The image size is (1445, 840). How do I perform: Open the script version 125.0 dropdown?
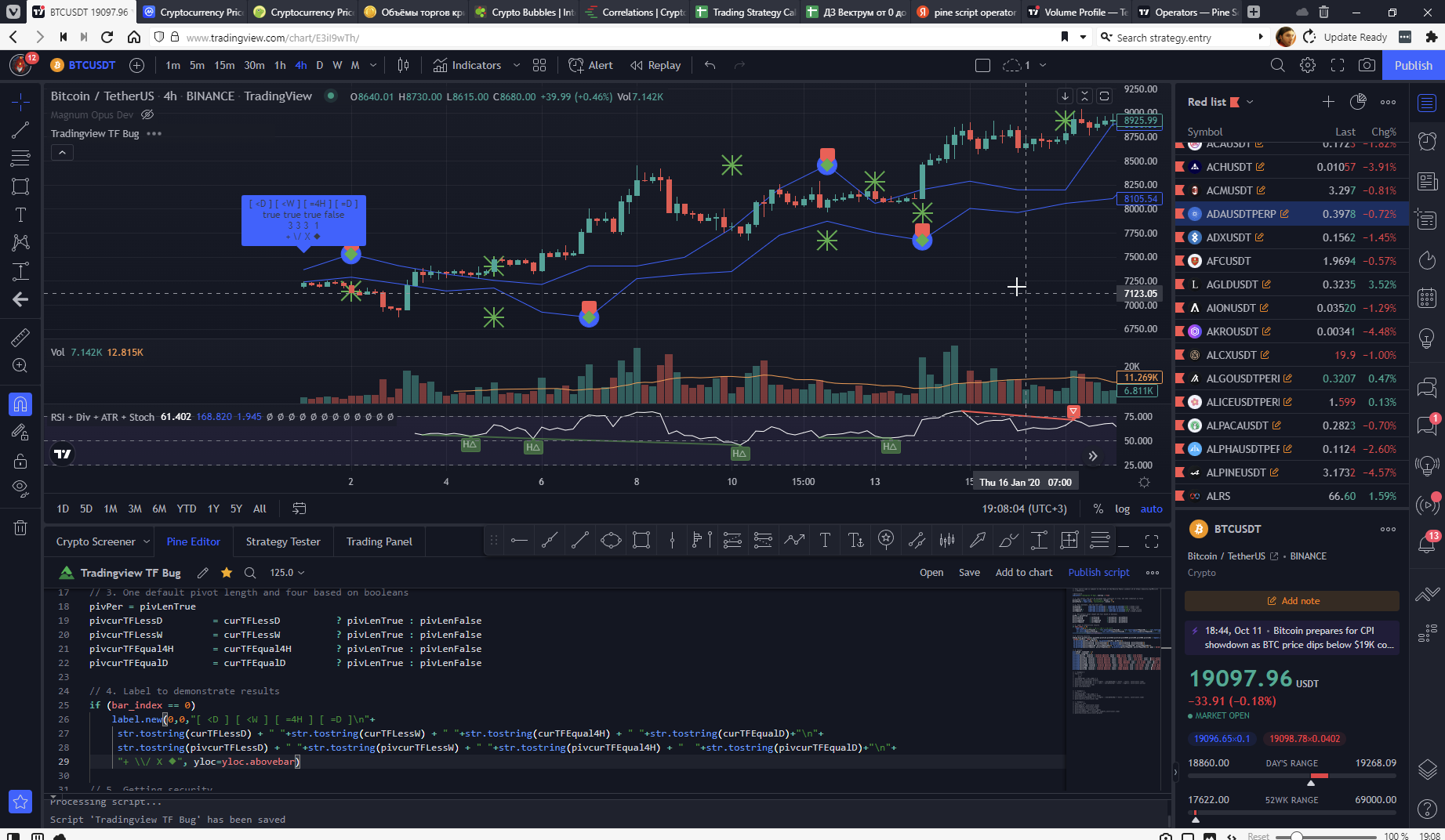pyautogui.click(x=287, y=573)
